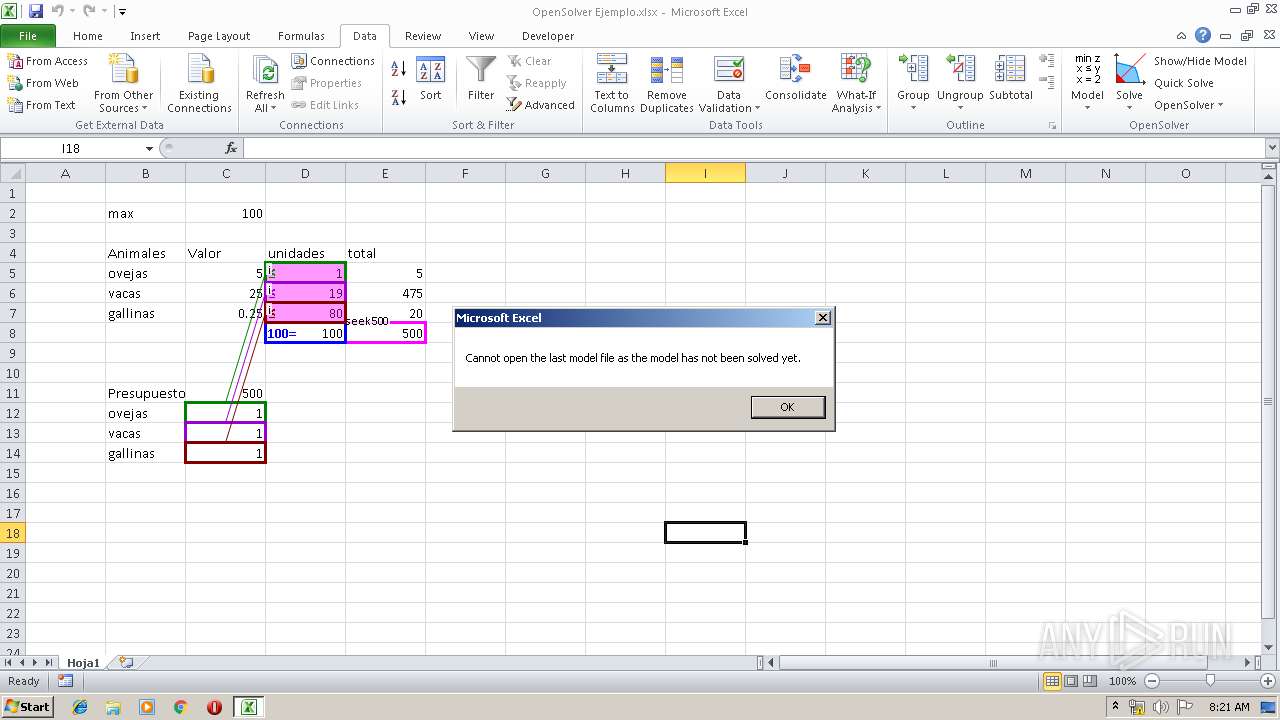The width and height of the screenshot is (1280, 720).
Task: Expand From Other Sources dropdown
Action: pos(123,102)
